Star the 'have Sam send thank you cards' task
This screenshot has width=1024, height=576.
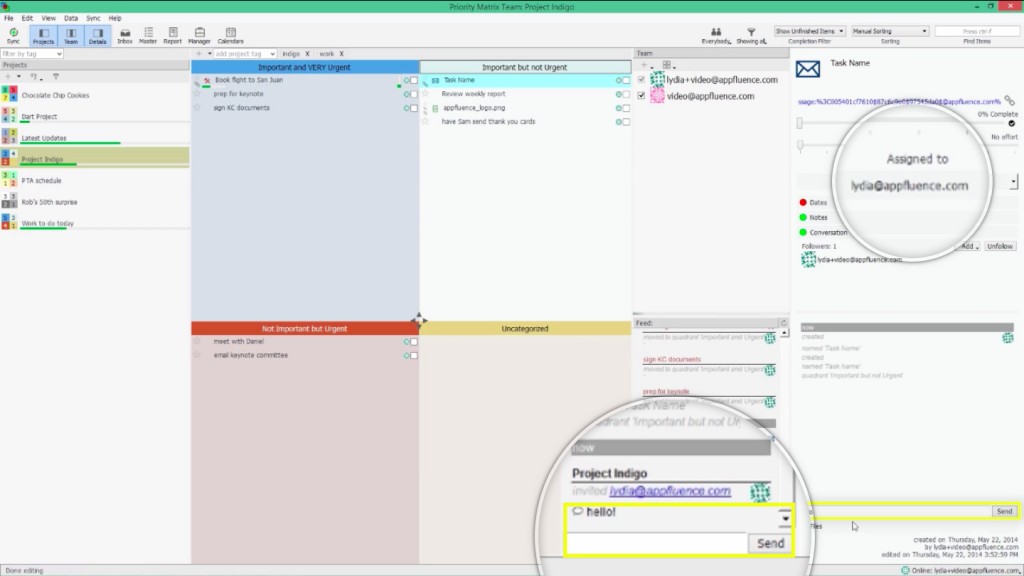(425, 121)
